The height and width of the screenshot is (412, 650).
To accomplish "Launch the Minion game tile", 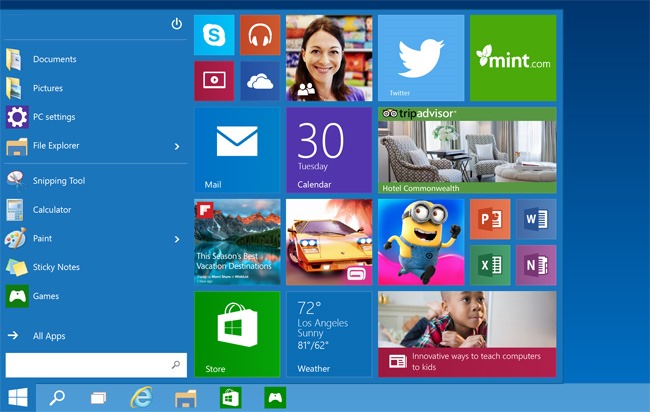I will click(x=421, y=242).
